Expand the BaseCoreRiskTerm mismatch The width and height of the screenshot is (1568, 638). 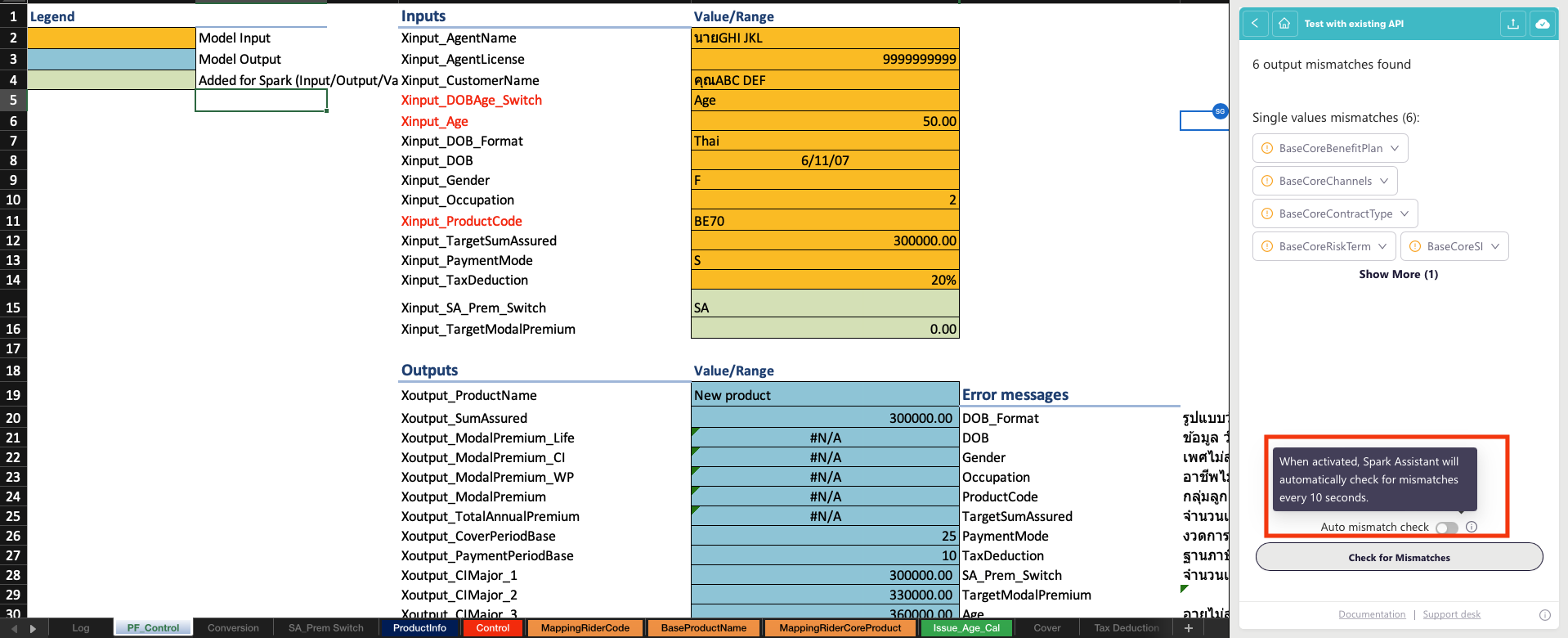pyautogui.click(x=1324, y=246)
